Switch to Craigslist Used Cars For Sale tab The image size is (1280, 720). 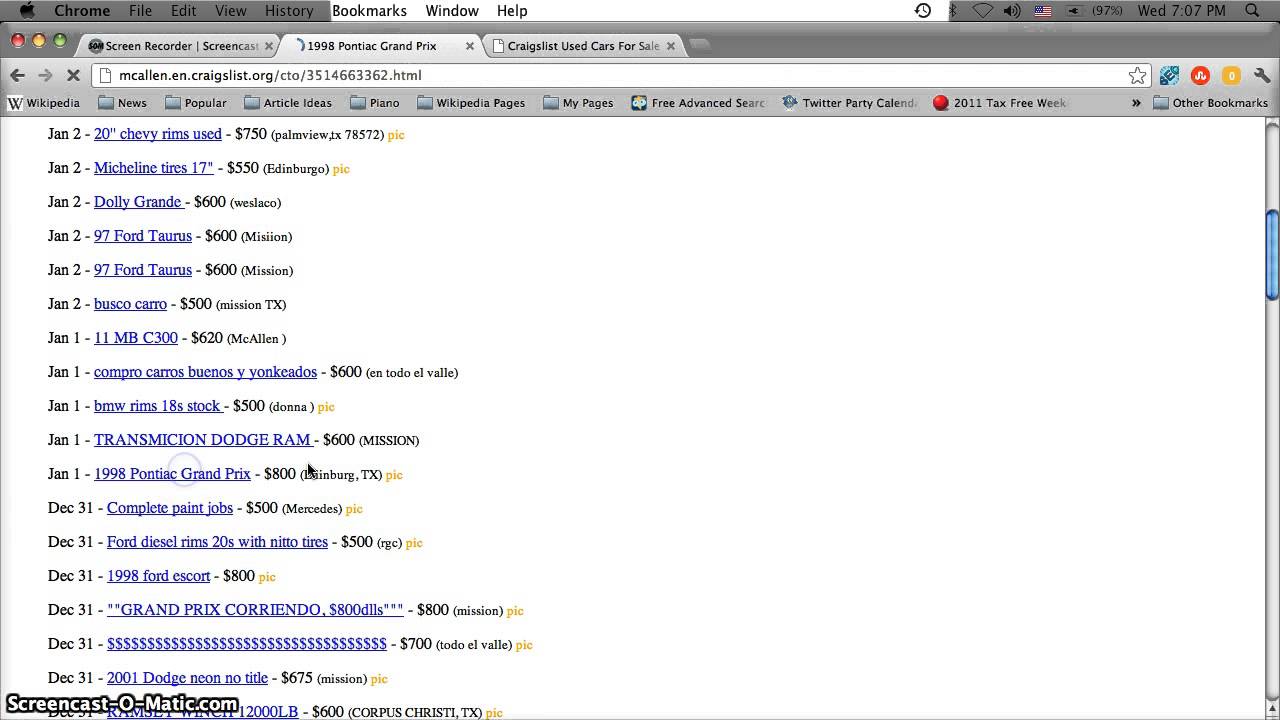[583, 46]
